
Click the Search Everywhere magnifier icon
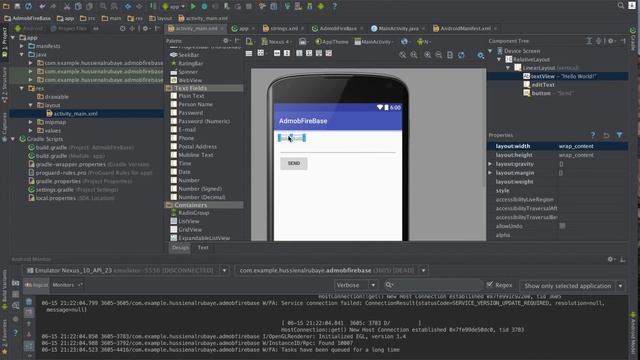point(621,6)
